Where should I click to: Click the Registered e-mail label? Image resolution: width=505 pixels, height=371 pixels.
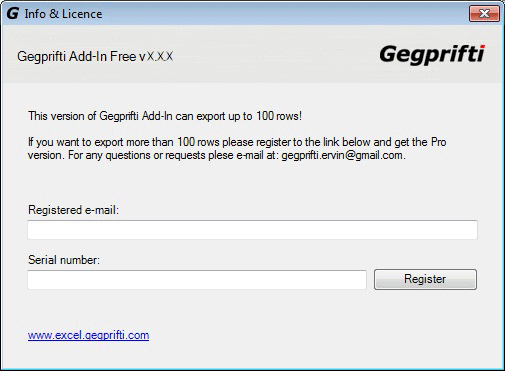pyautogui.click(x=73, y=210)
